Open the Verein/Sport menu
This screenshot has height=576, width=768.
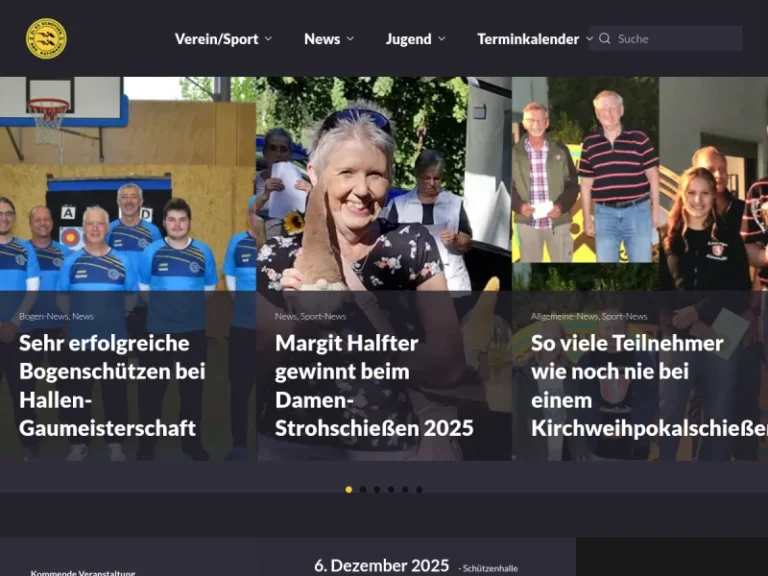216,39
